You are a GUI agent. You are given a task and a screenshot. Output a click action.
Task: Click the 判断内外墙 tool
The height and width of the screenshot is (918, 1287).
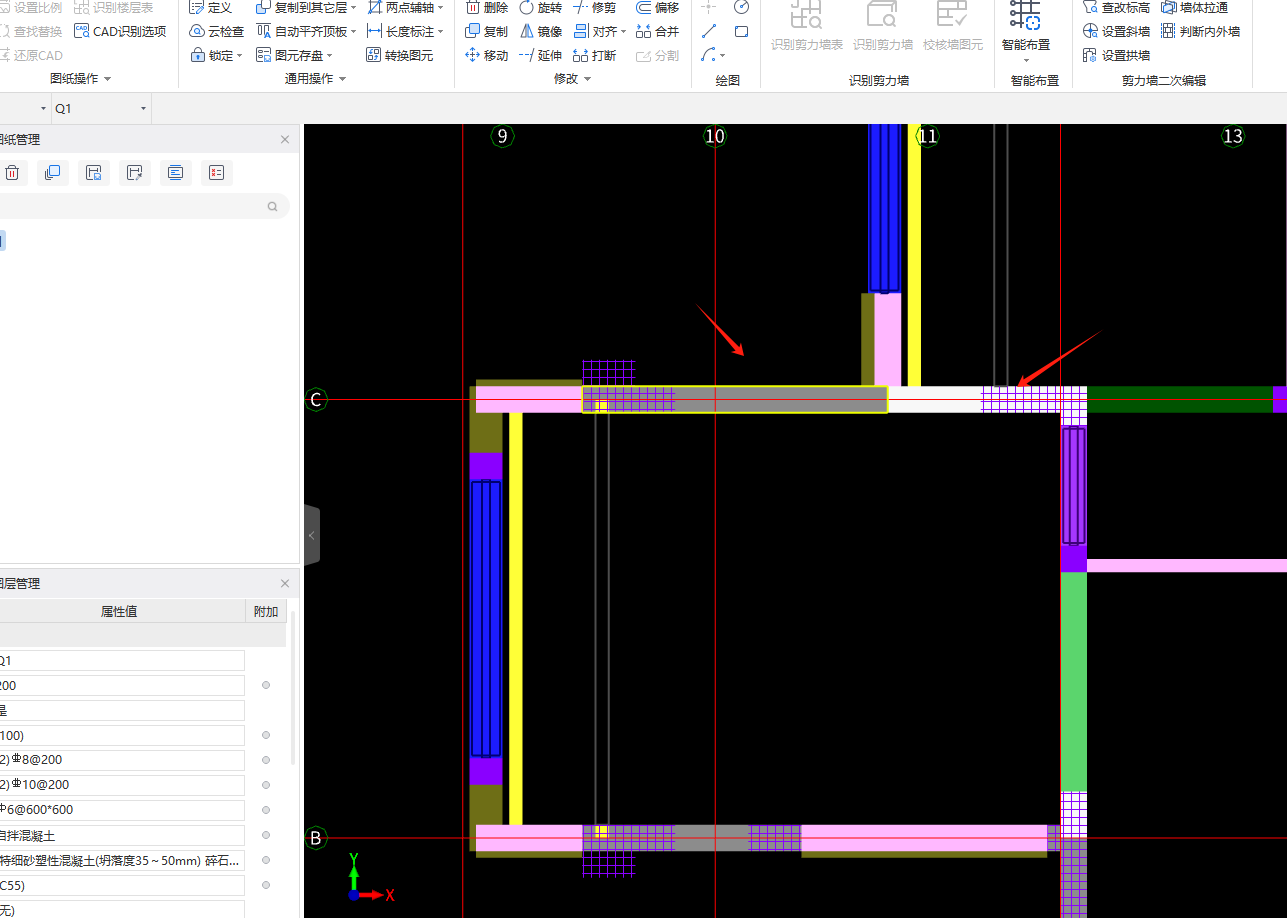(1200, 31)
